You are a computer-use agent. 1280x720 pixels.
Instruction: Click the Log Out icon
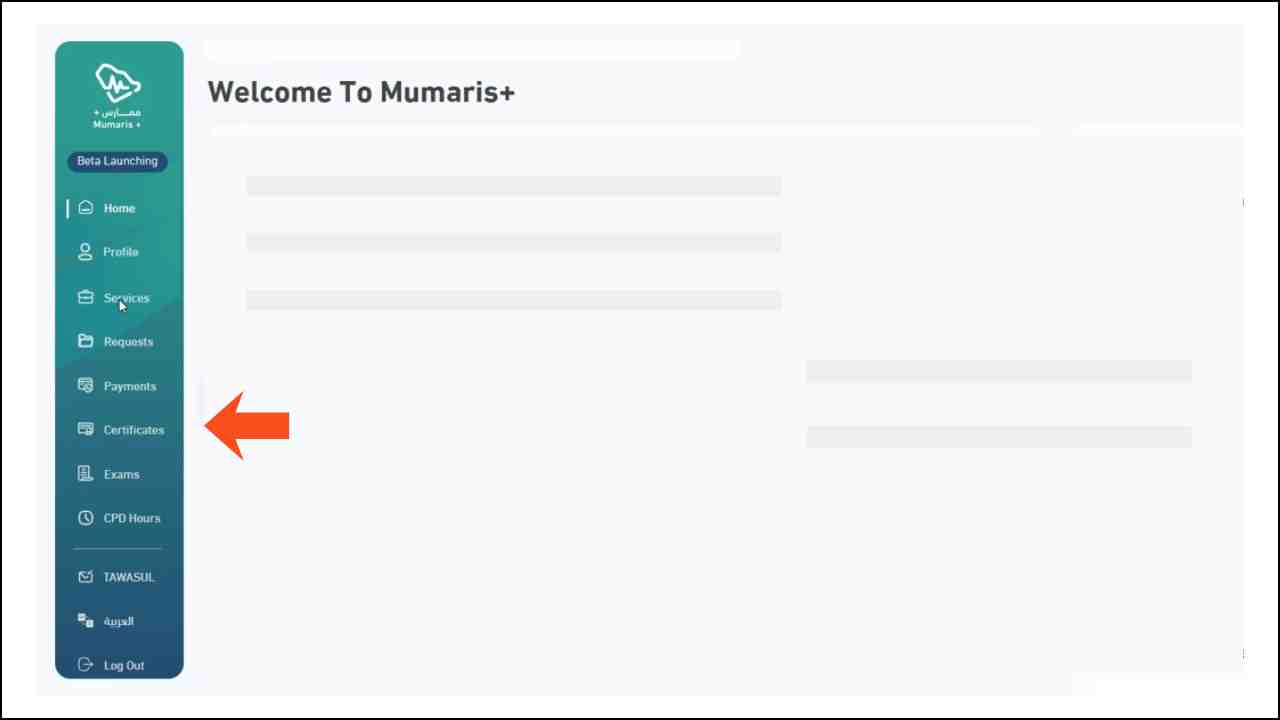pos(85,665)
